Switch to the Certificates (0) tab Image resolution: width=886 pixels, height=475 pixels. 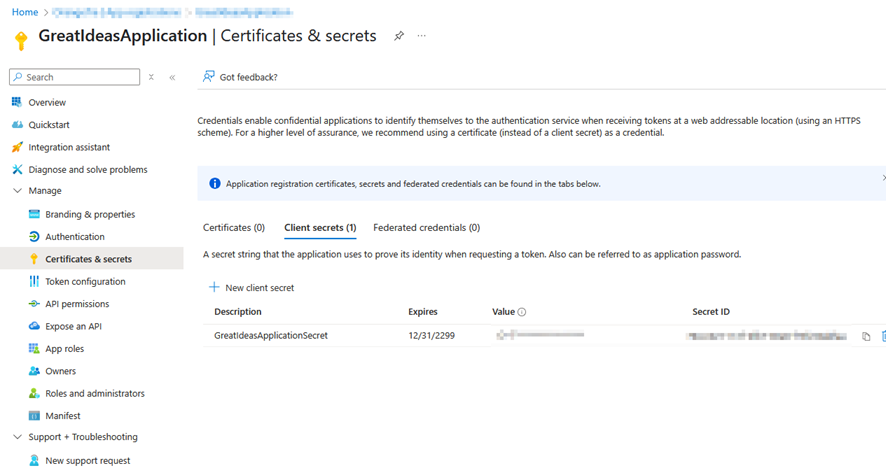(234, 228)
